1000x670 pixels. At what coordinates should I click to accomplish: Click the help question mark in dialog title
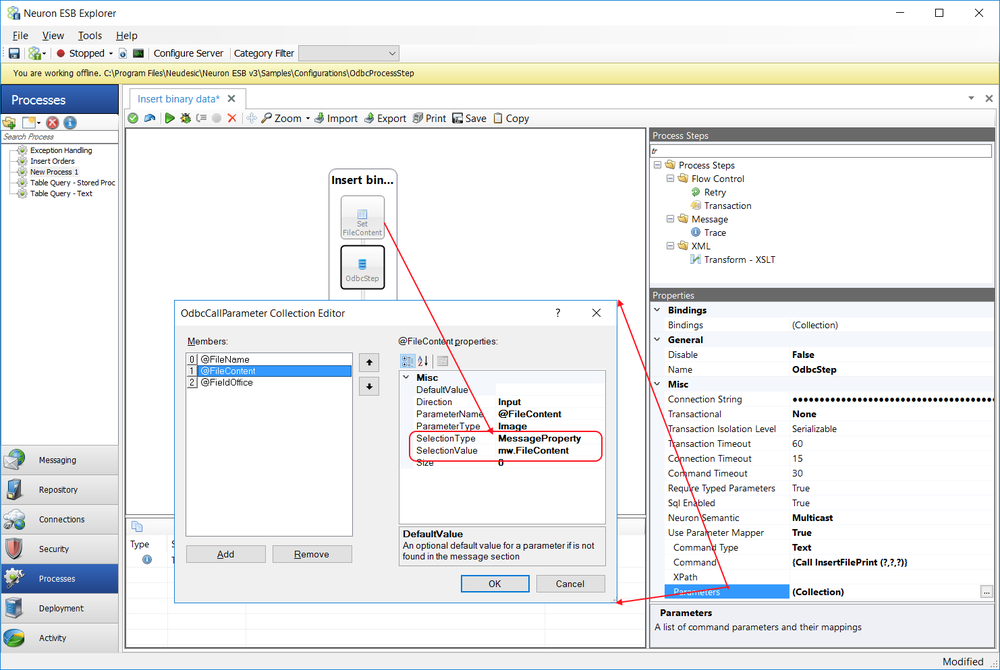(557, 313)
